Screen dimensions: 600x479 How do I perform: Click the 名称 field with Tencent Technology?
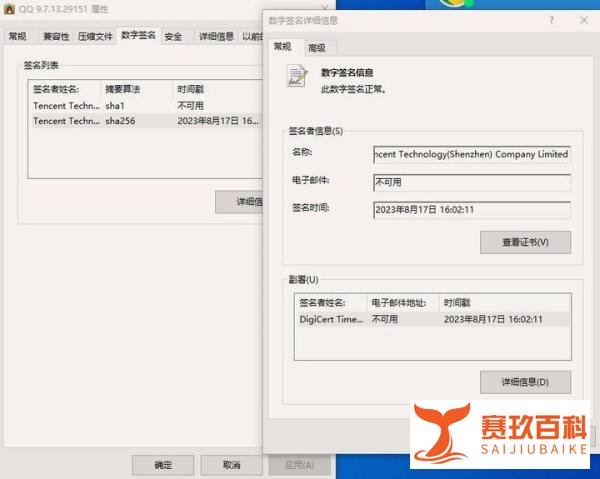click(x=472, y=154)
